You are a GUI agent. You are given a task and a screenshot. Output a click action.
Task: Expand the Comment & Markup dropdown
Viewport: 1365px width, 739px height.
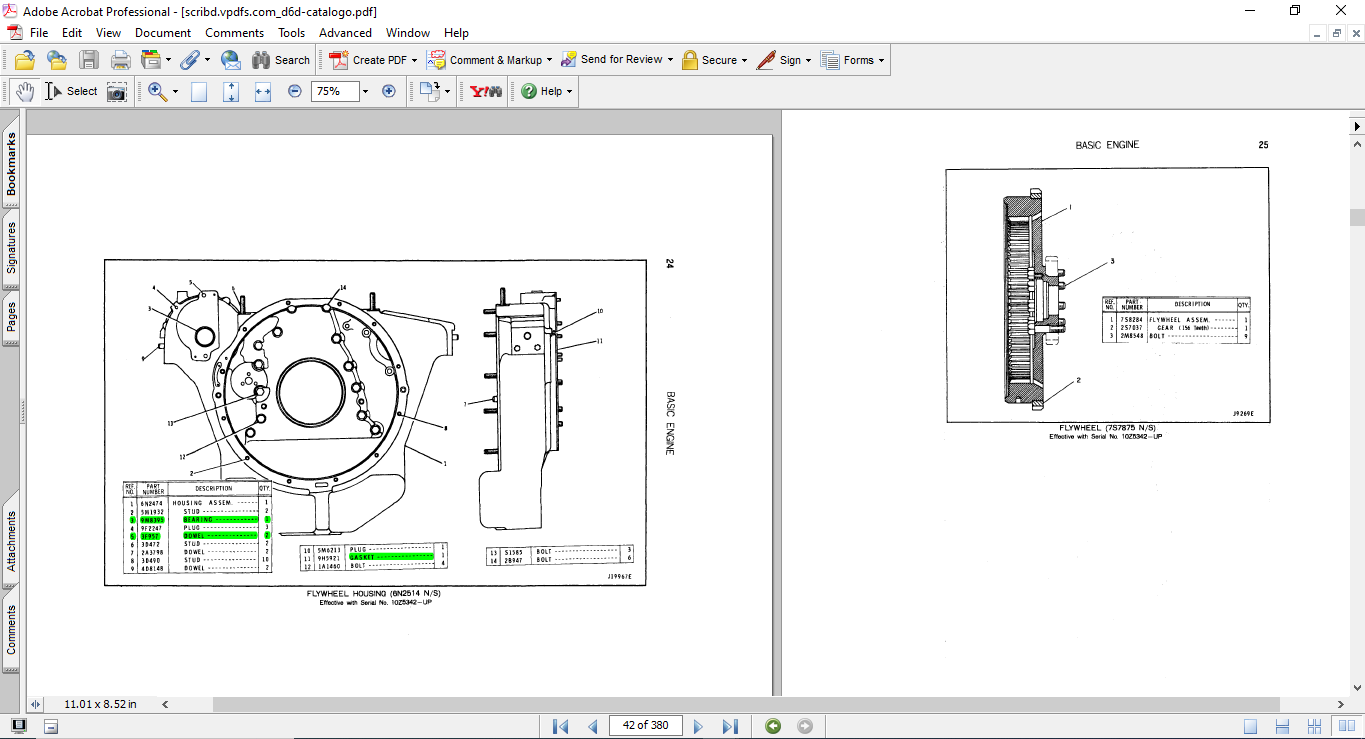point(549,60)
